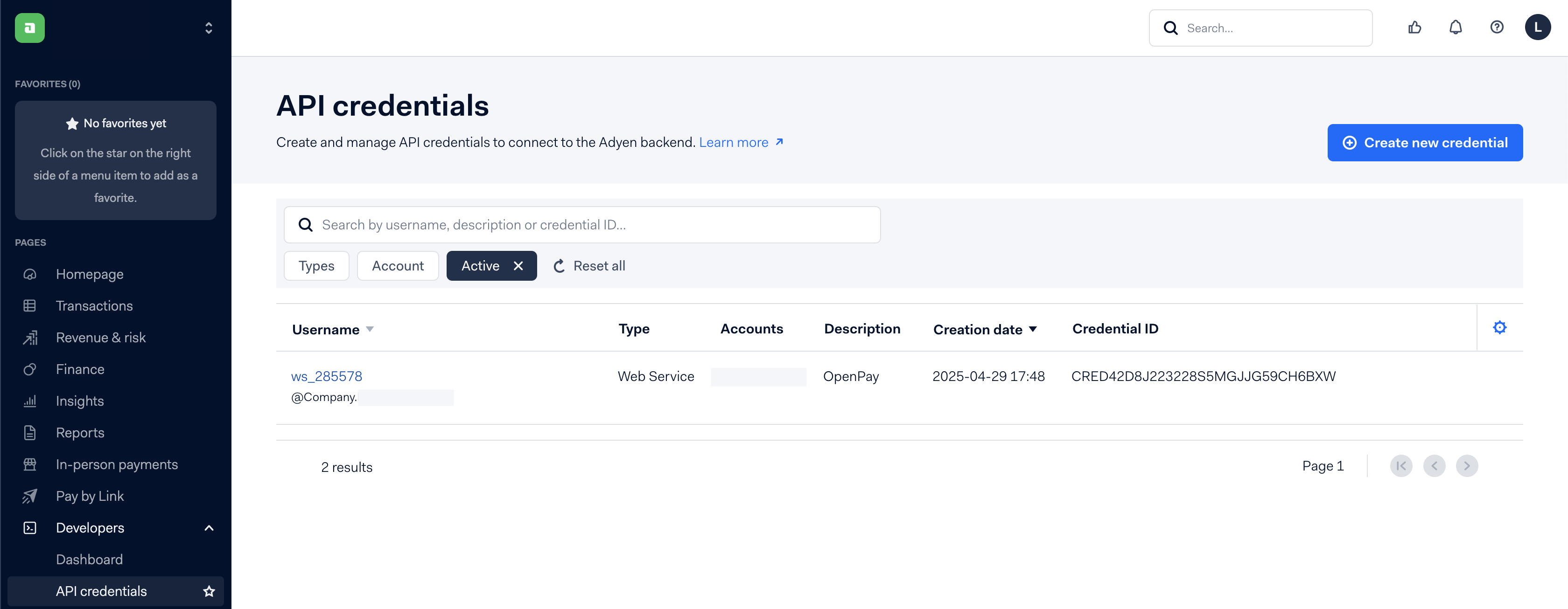
Task: Open the help question mark icon
Action: [x=1497, y=28]
